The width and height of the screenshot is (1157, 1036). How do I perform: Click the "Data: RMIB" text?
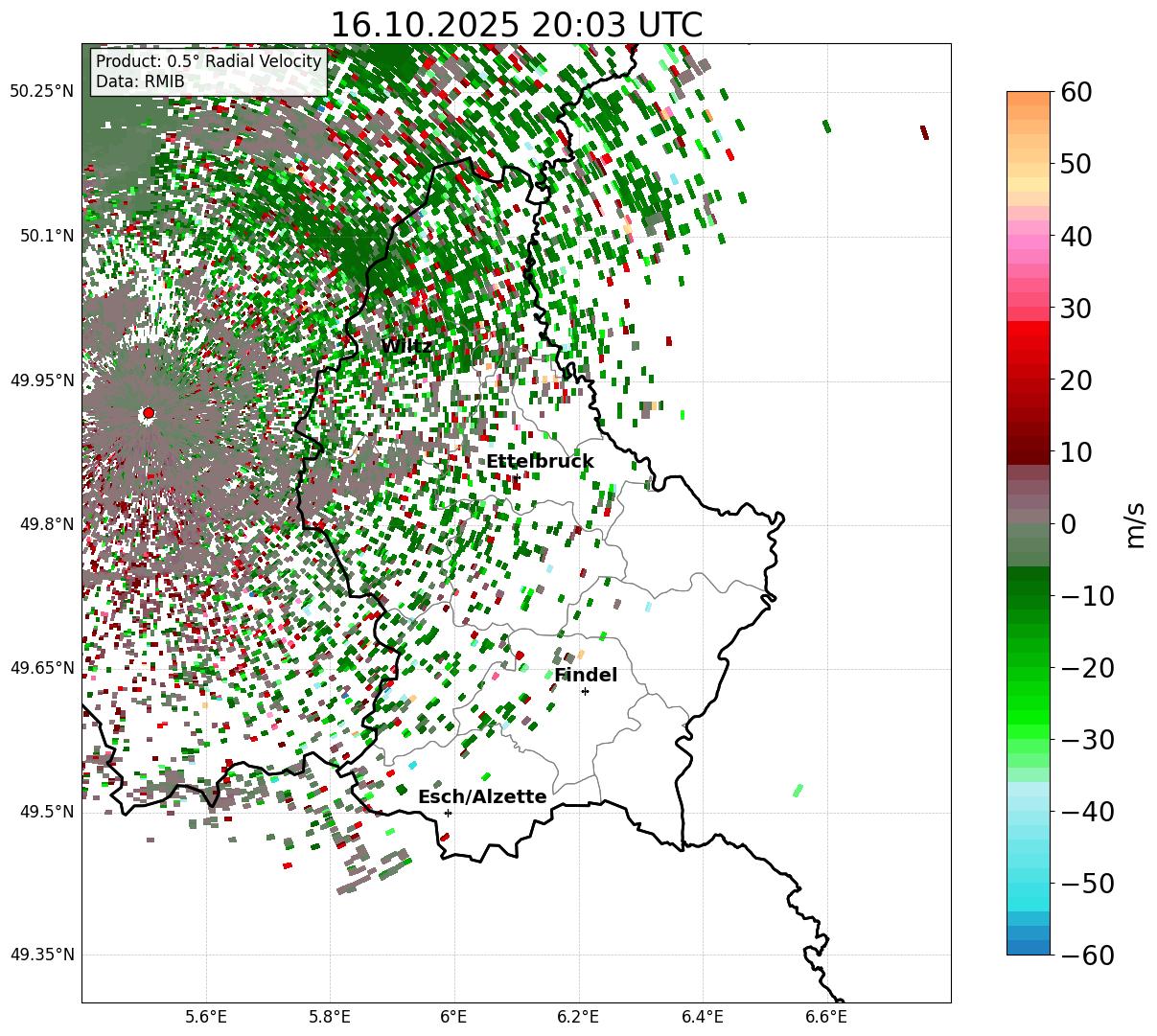[x=140, y=82]
